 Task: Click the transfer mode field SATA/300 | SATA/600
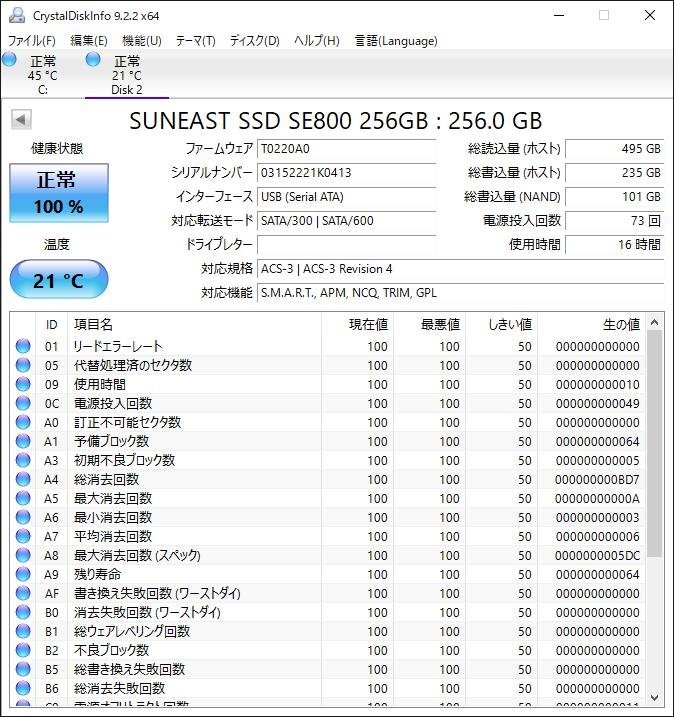tap(346, 221)
